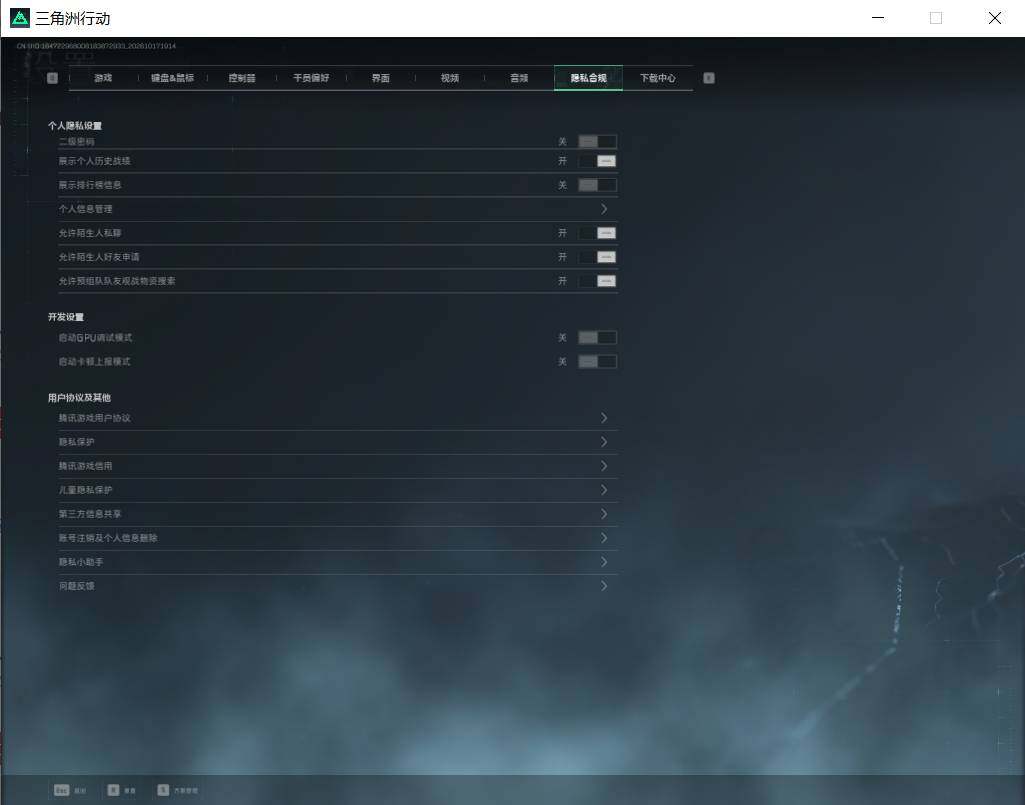
Task: Turn on the 启动卡顿上报模式 switch
Action: pos(597,362)
